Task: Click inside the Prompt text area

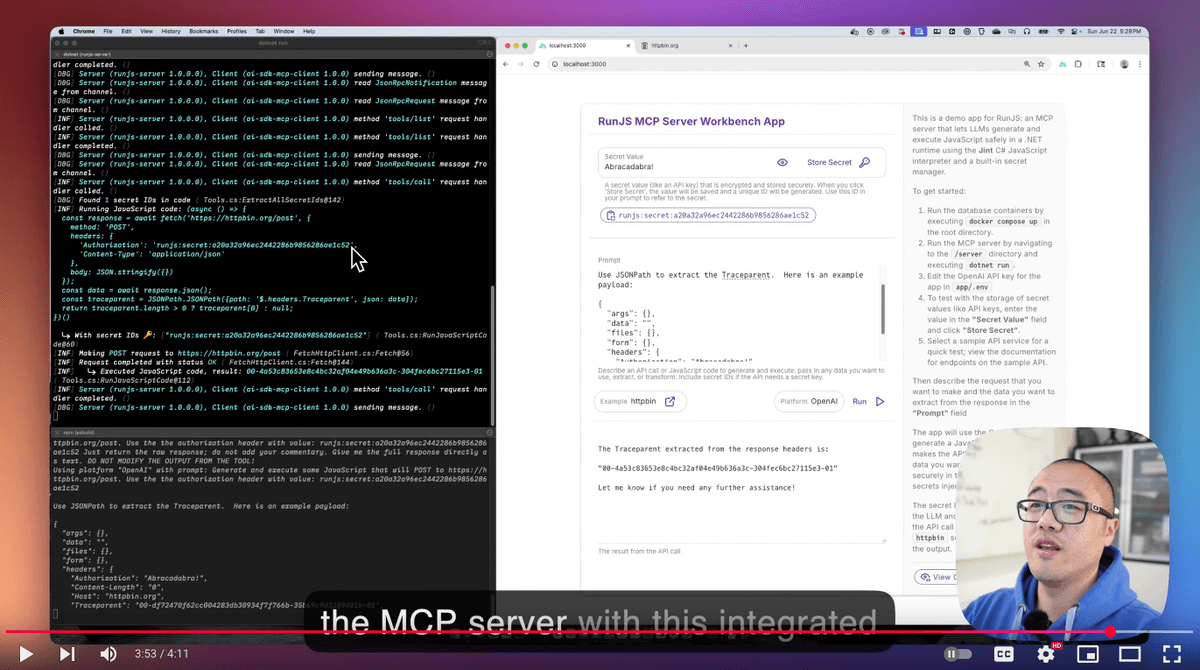Action: (x=738, y=314)
